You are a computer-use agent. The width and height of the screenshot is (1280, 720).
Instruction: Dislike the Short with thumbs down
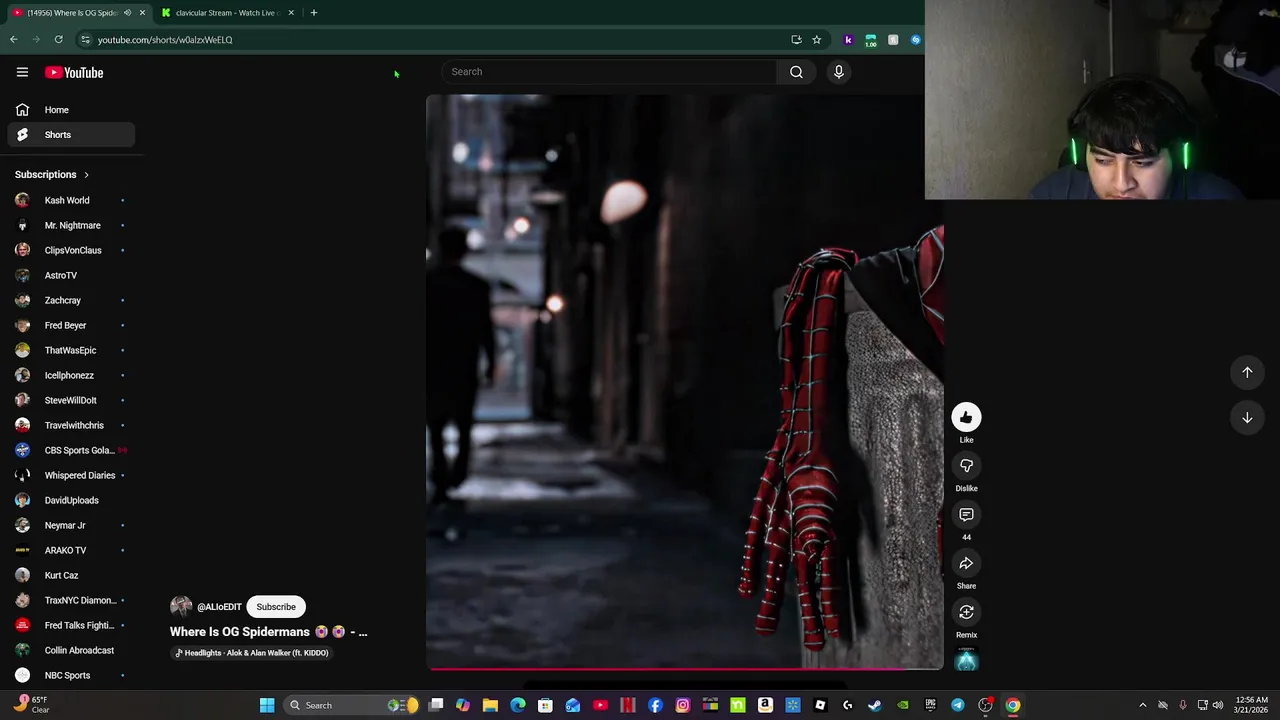click(x=966, y=466)
